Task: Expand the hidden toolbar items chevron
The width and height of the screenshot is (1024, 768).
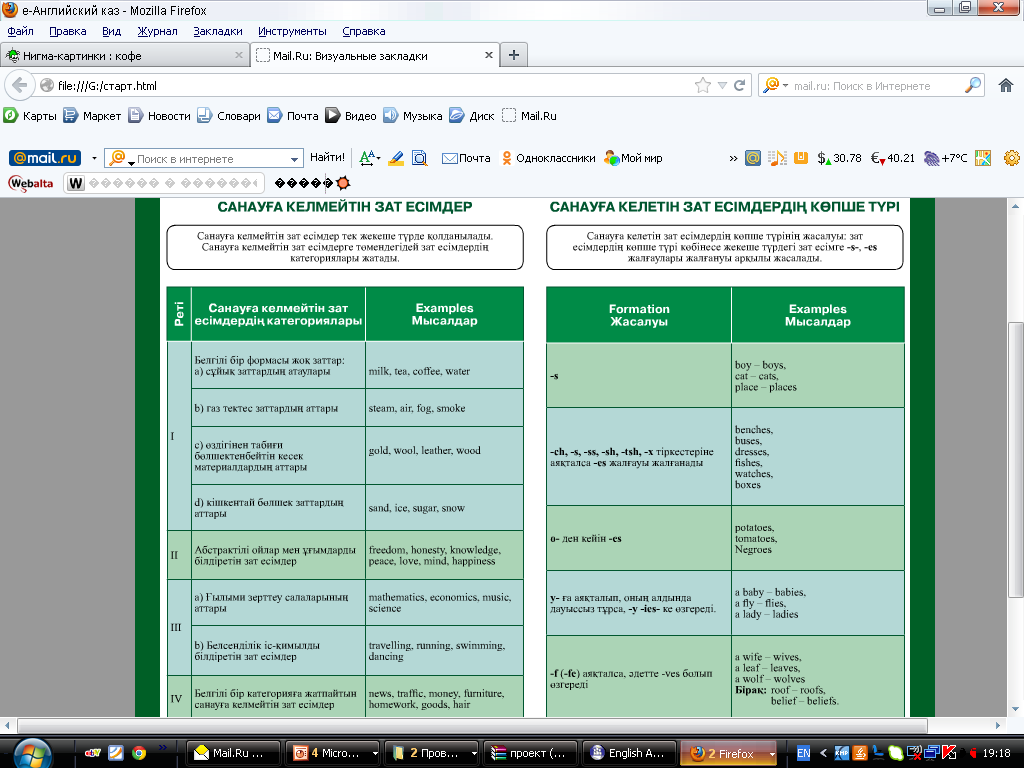Action: tap(733, 158)
